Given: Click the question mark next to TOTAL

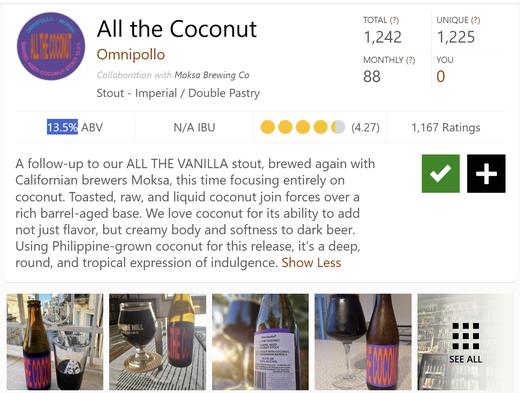Looking at the screenshot, I should point(394,20).
